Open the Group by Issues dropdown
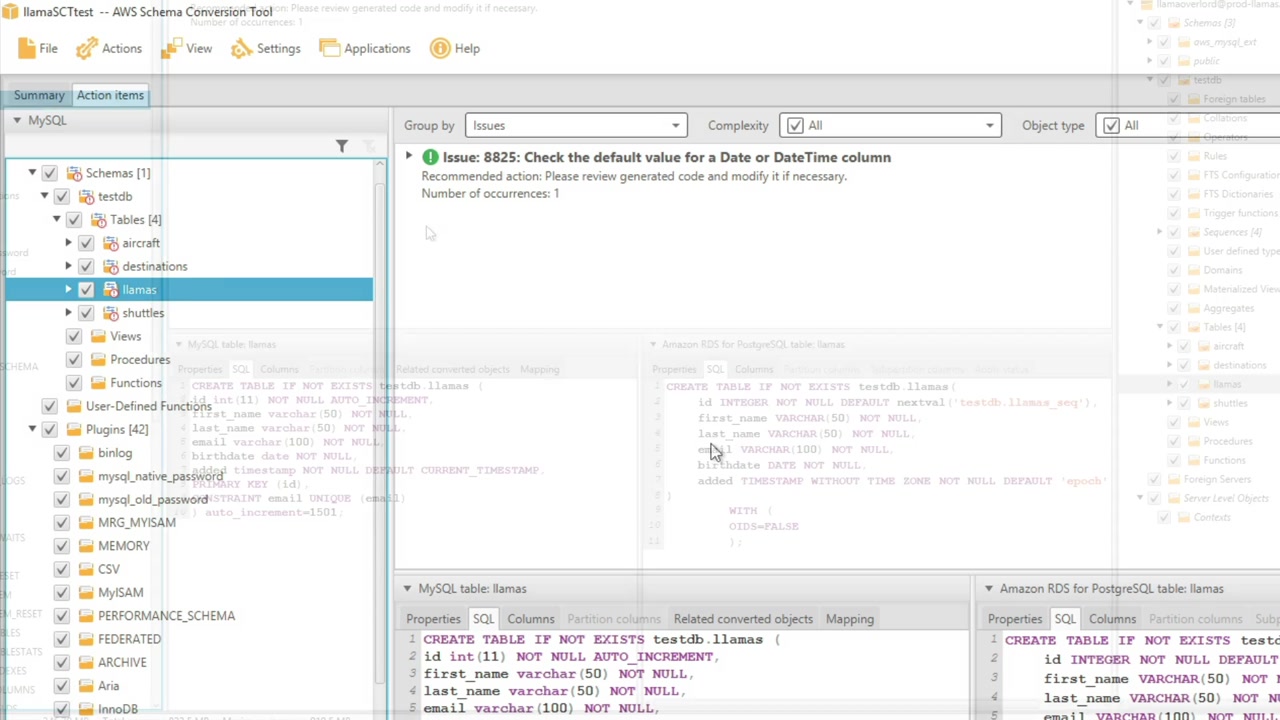Image resolution: width=1280 pixels, height=720 pixels. (575, 126)
